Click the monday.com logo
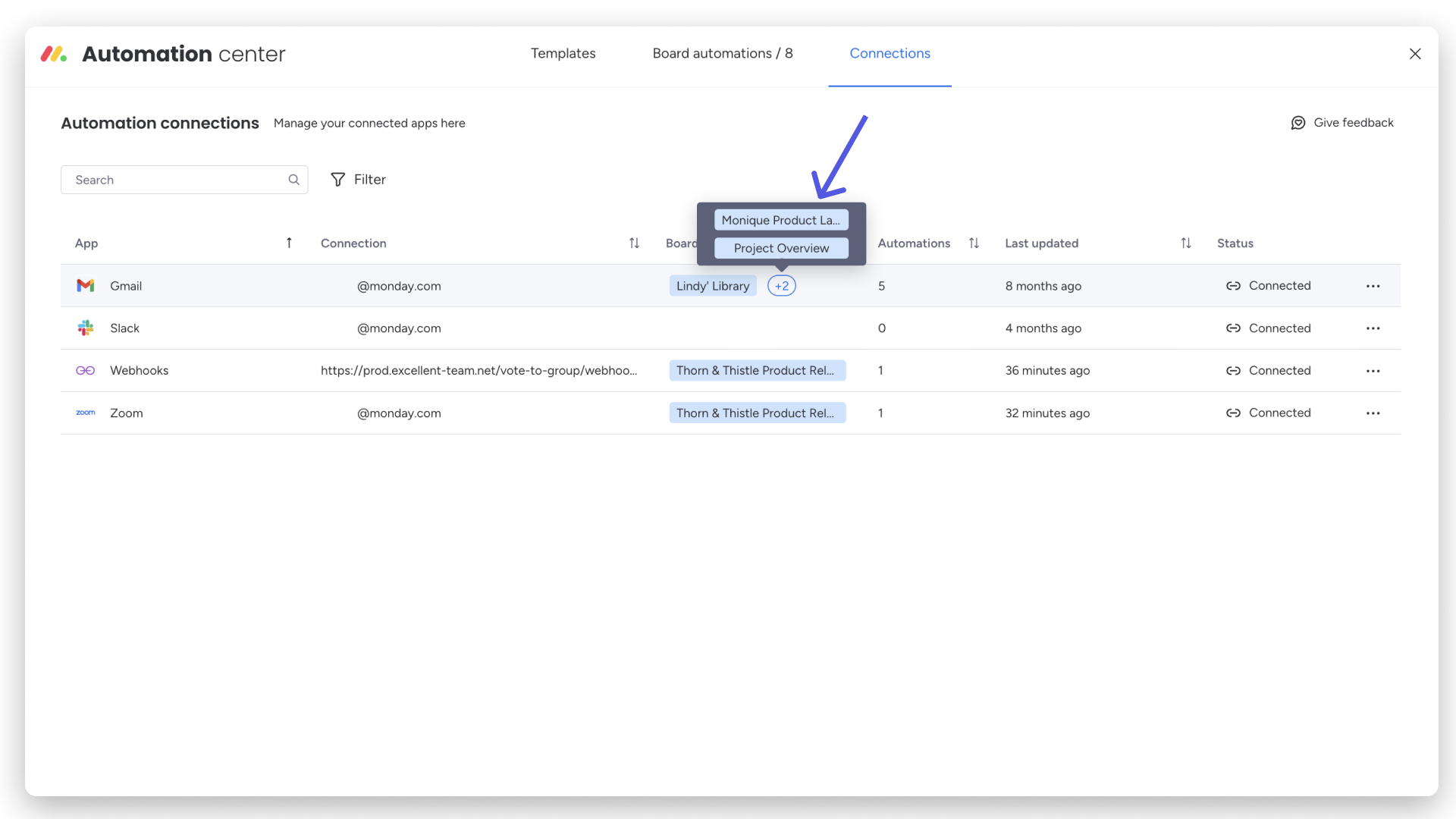This screenshot has height=819, width=1456. pos(53,54)
